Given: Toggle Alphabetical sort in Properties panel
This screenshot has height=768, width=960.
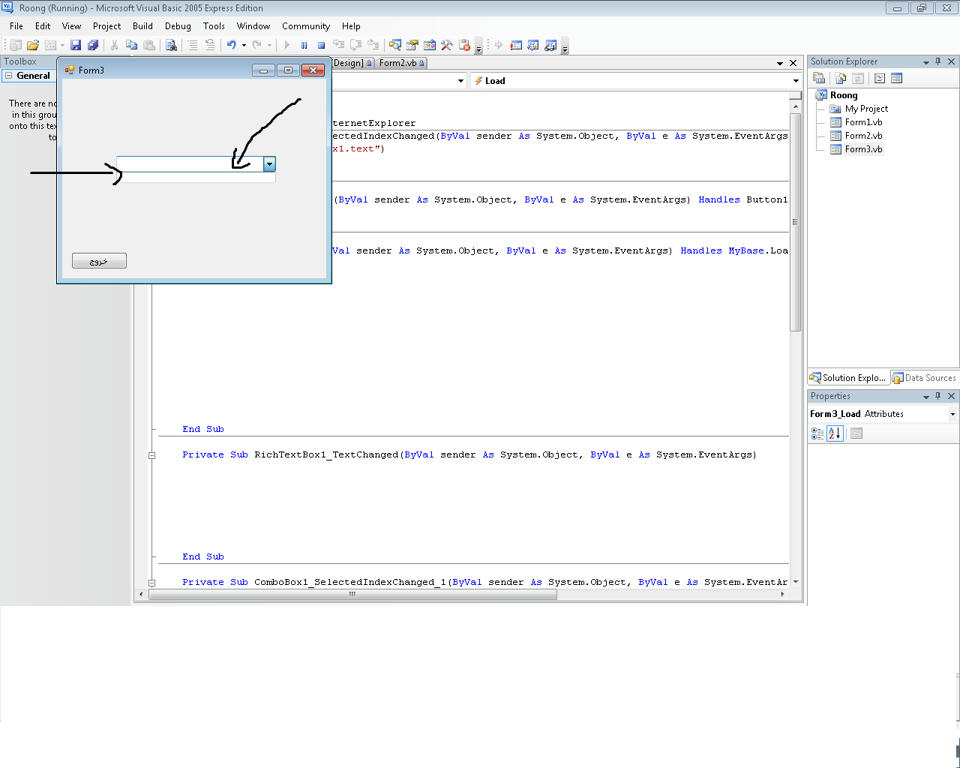Looking at the screenshot, I should tap(835, 434).
